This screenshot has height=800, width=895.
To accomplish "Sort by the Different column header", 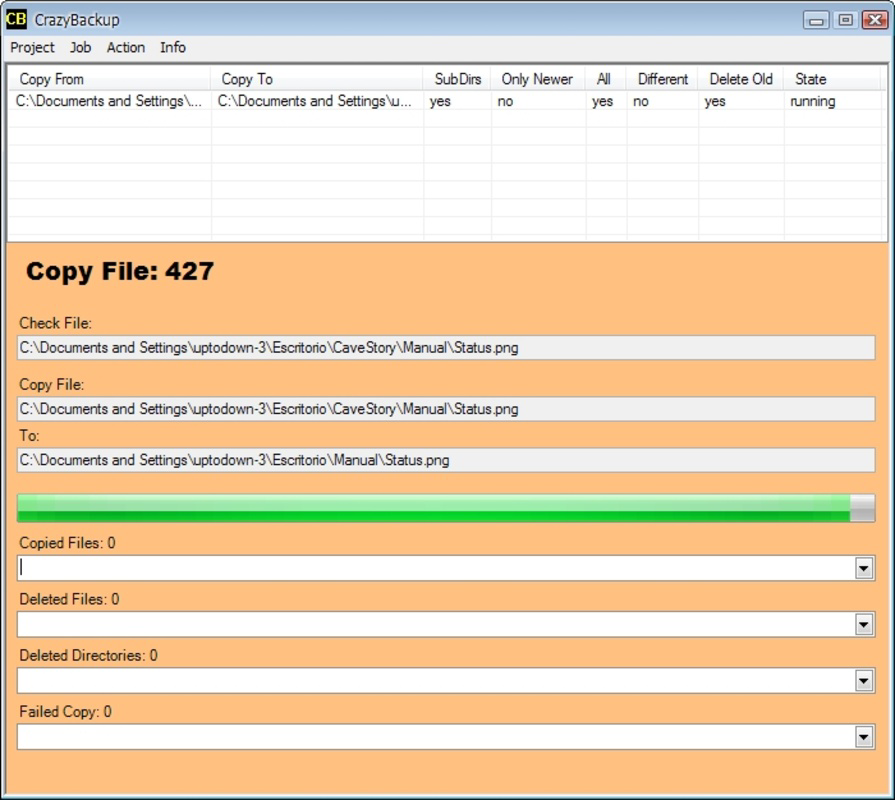I will (662, 79).
